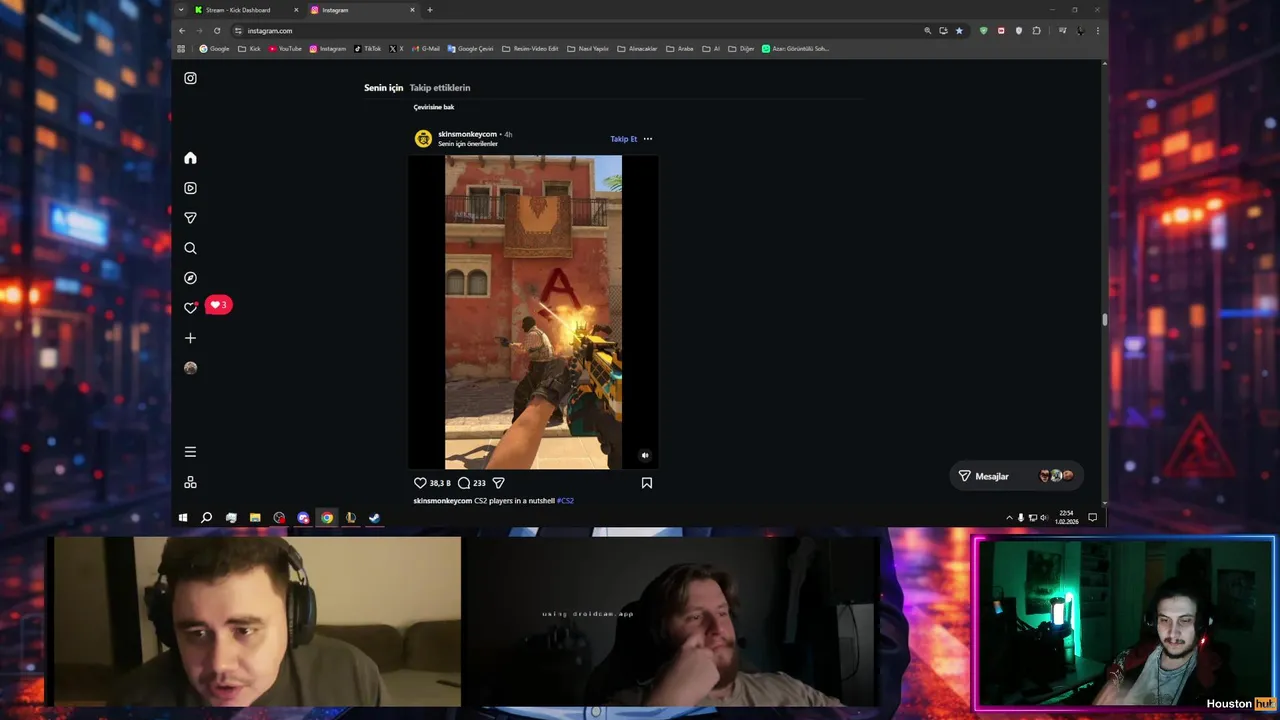
Task: Click the skinsmonkeycom username in post header
Action: coord(467,134)
